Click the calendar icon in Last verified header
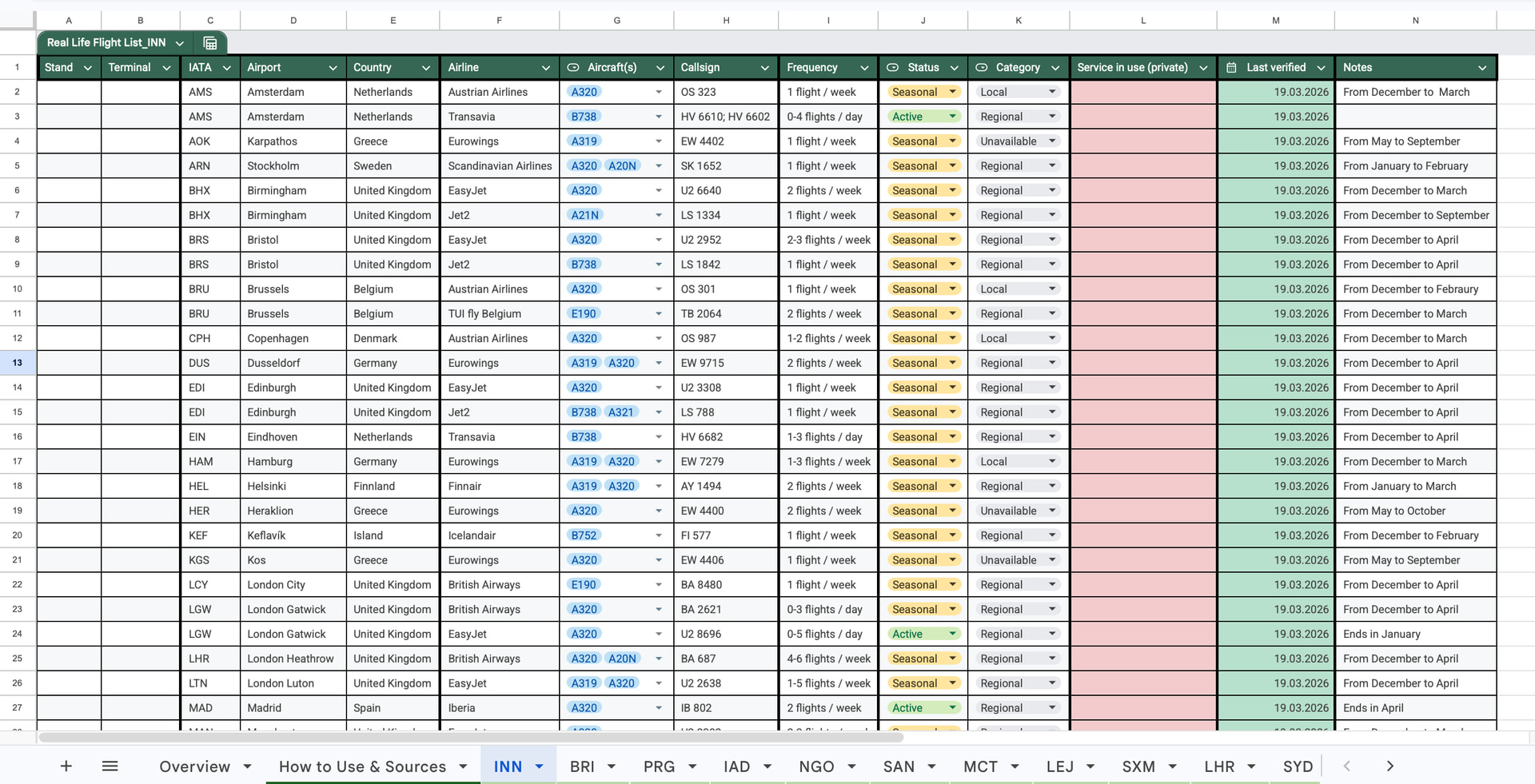Viewport: 1535px width, 784px height. tap(1231, 68)
